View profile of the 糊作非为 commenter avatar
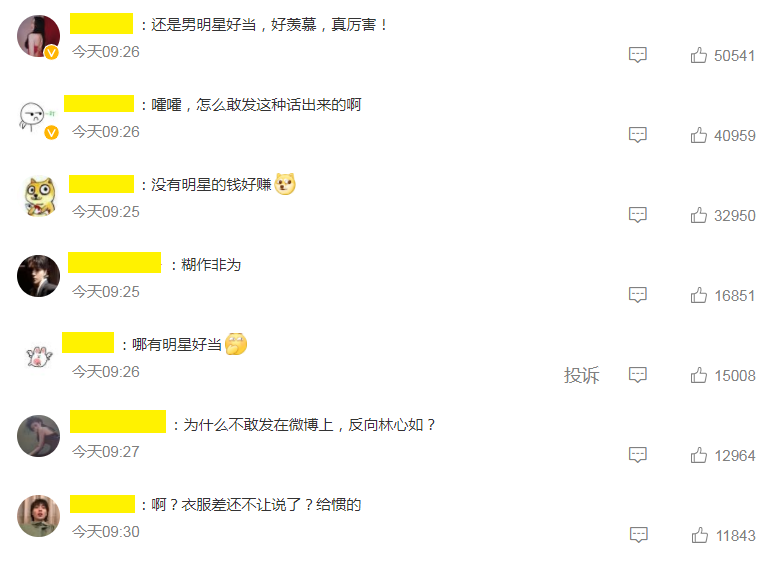 [x=38, y=276]
